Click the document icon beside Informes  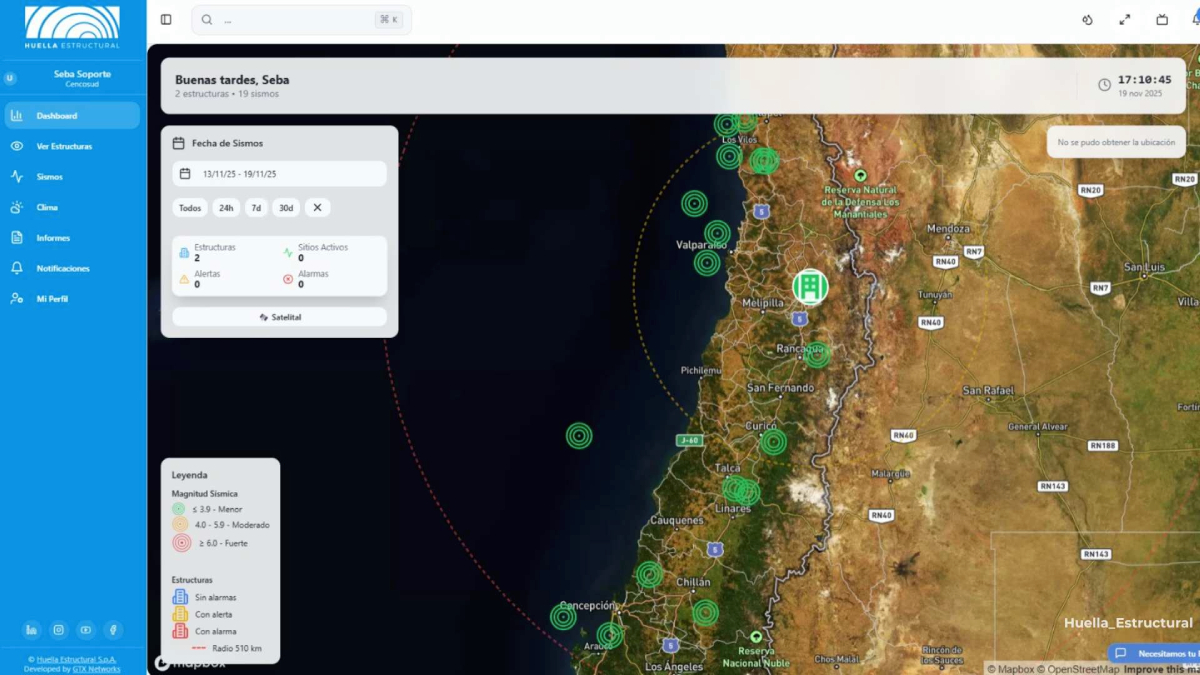click(x=17, y=238)
